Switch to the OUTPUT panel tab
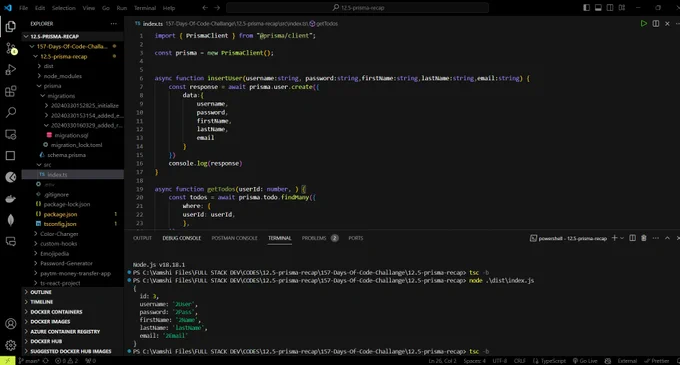Viewport: 680px width, 365px height. (142, 238)
